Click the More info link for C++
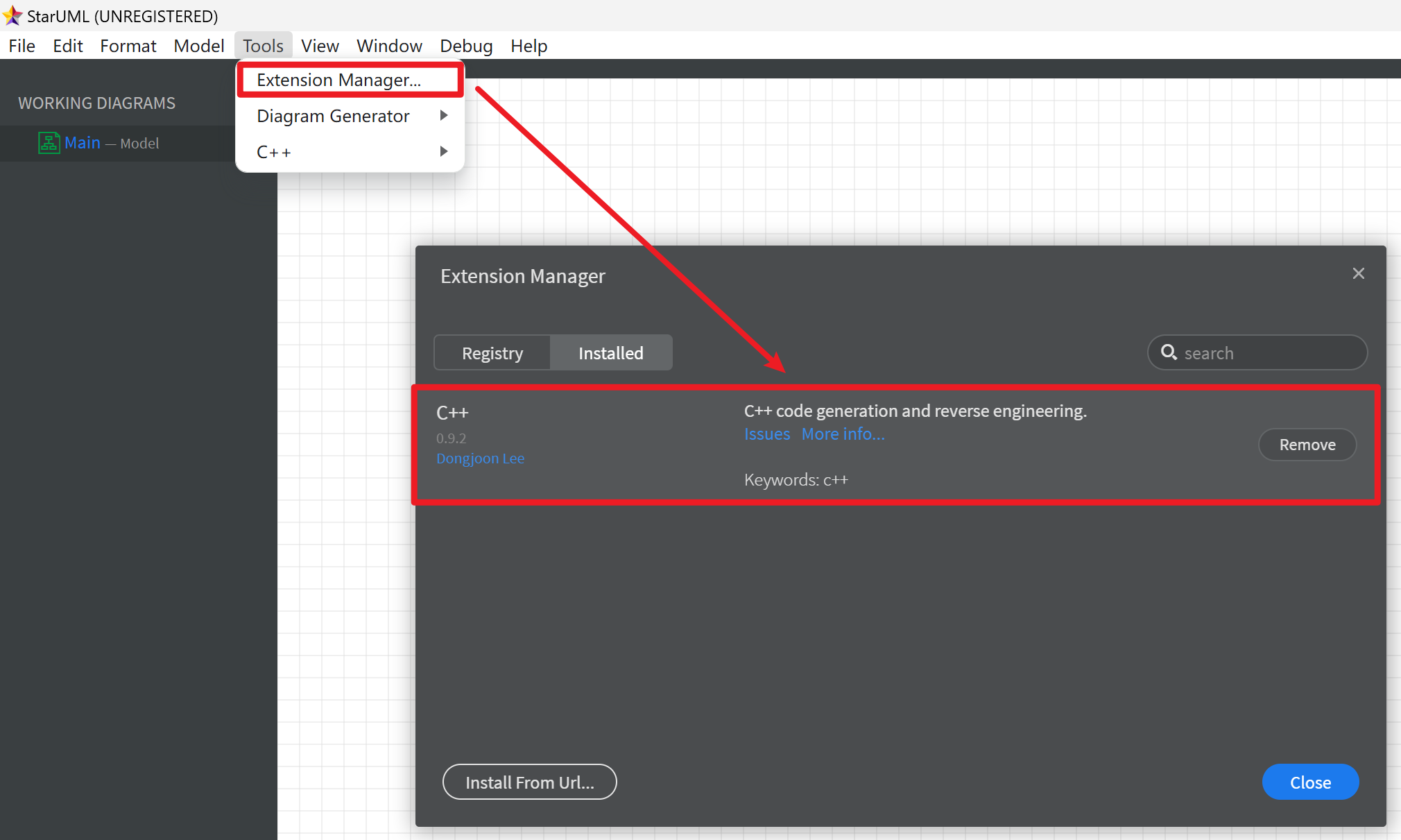1401x840 pixels. pyautogui.click(x=842, y=434)
